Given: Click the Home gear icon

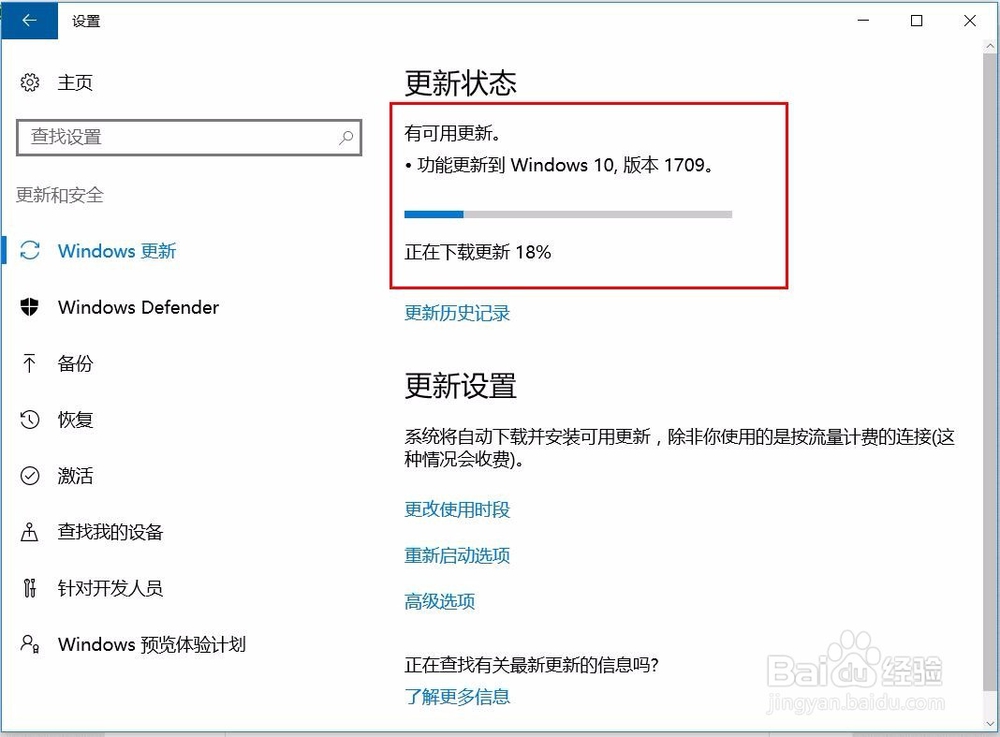Looking at the screenshot, I should pos(30,82).
